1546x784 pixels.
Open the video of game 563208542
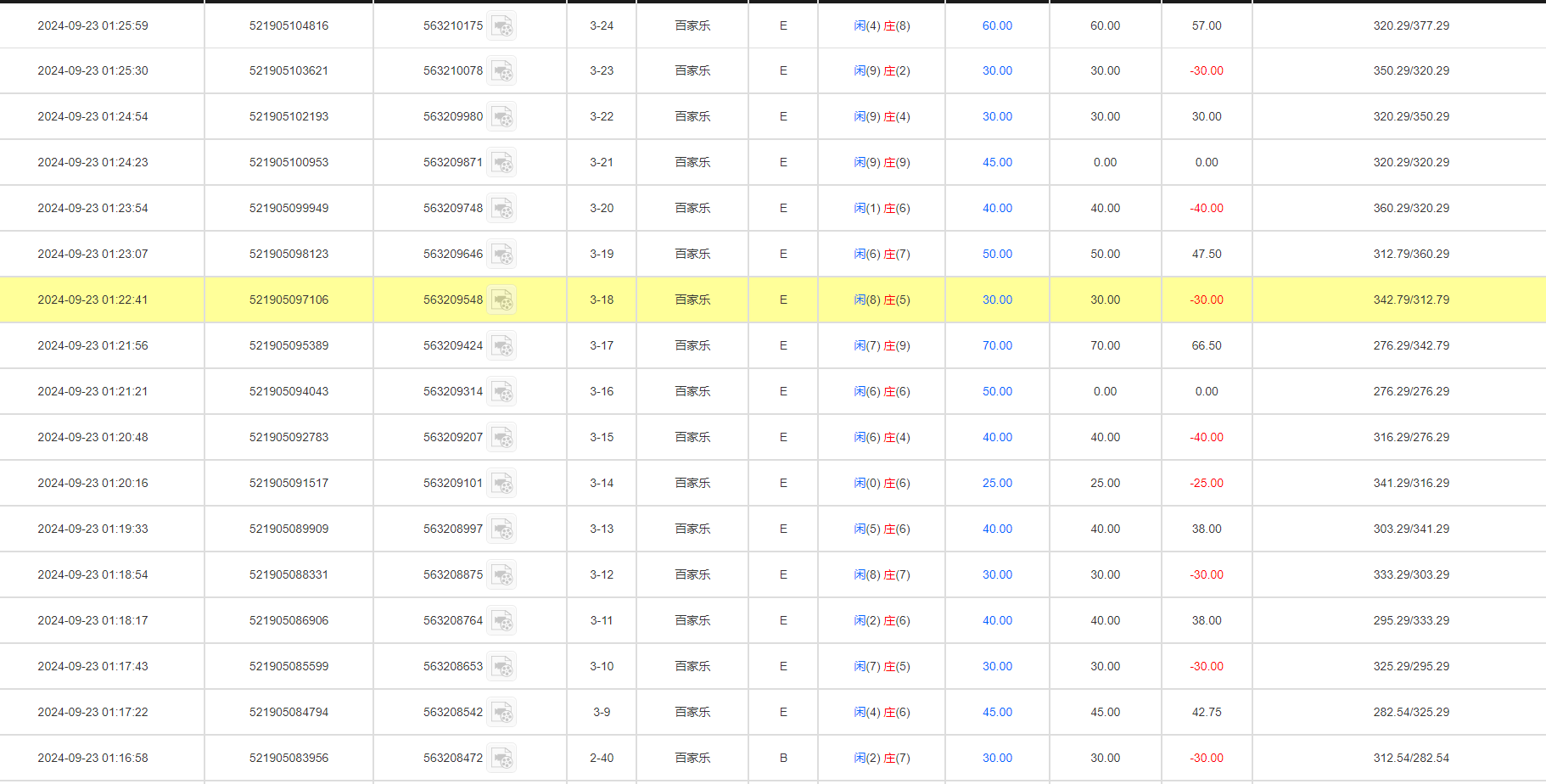point(502,712)
